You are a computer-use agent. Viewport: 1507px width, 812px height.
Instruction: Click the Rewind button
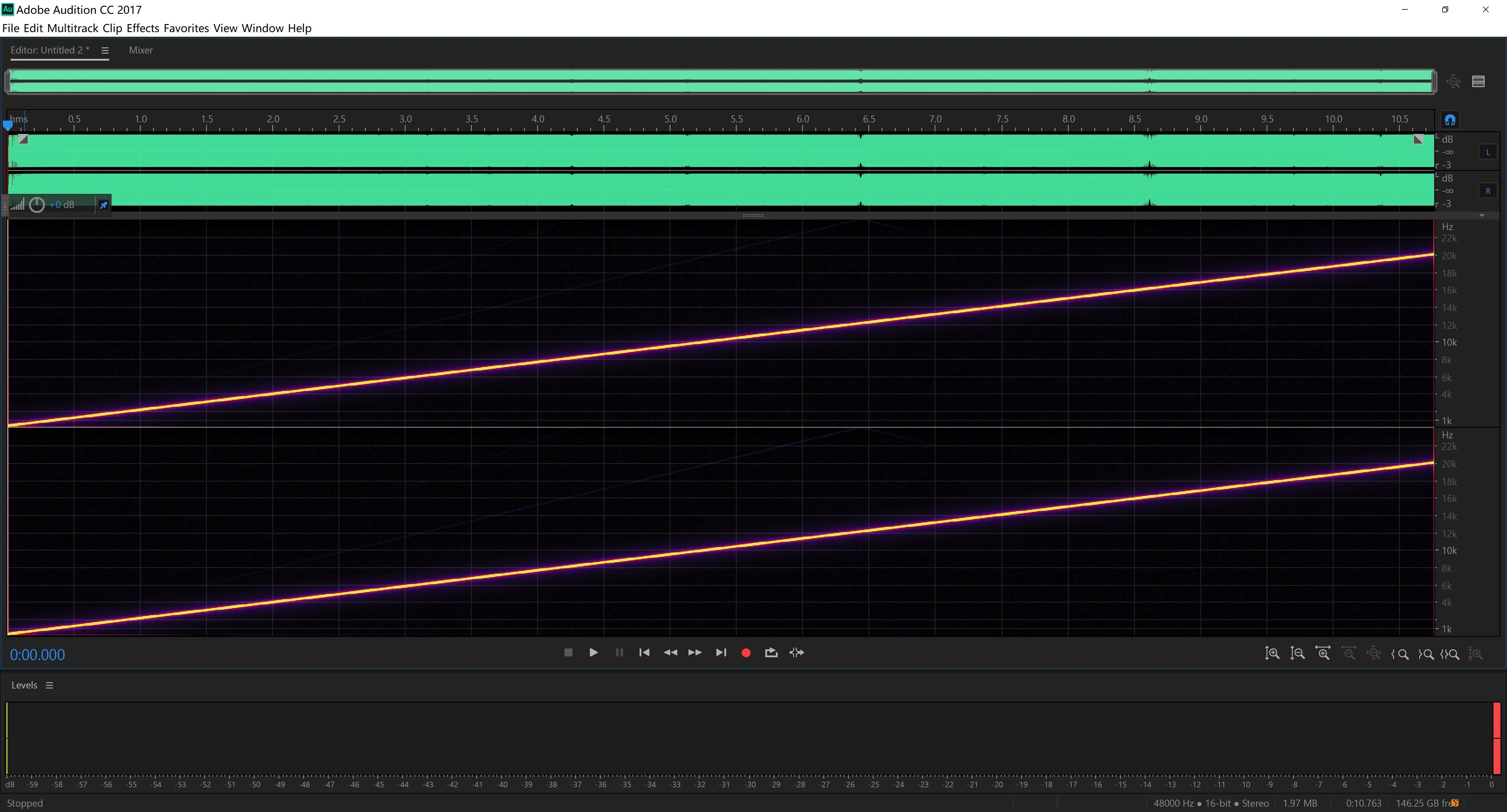pyautogui.click(x=670, y=653)
